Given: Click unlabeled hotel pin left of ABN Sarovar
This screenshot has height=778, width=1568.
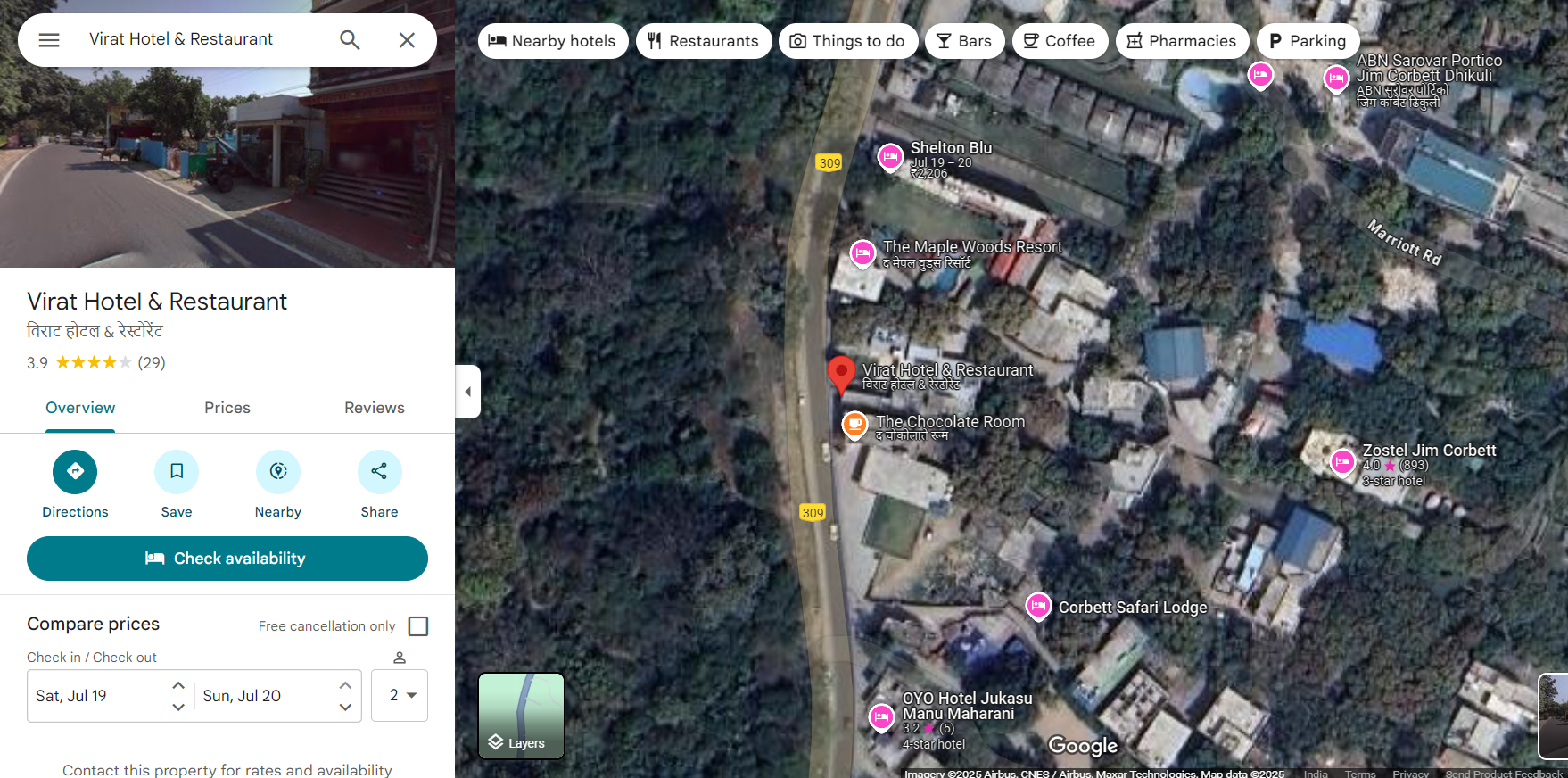Looking at the screenshot, I should [1260, 76].
